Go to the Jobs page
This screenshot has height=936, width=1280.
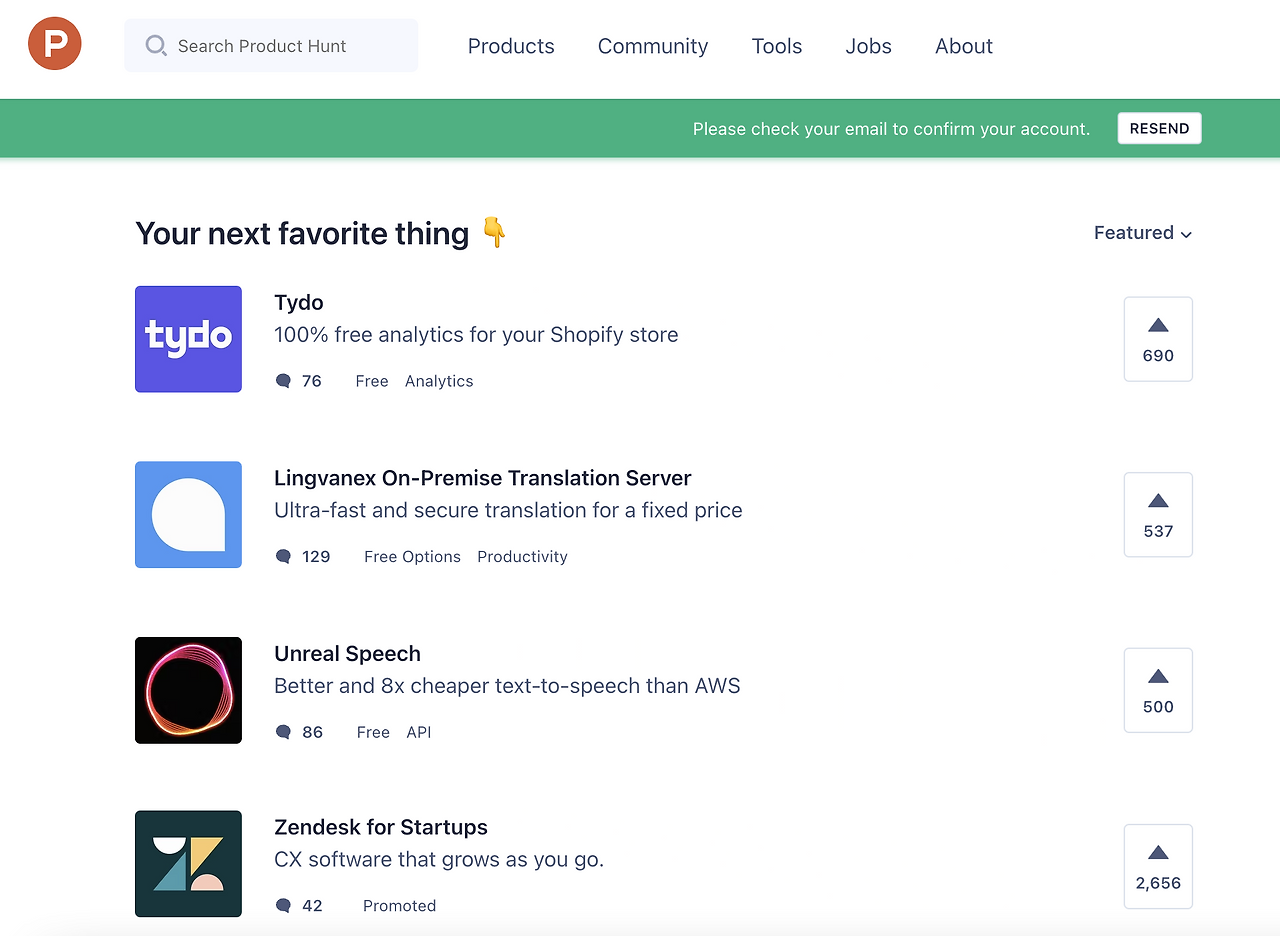pos(868,46)
